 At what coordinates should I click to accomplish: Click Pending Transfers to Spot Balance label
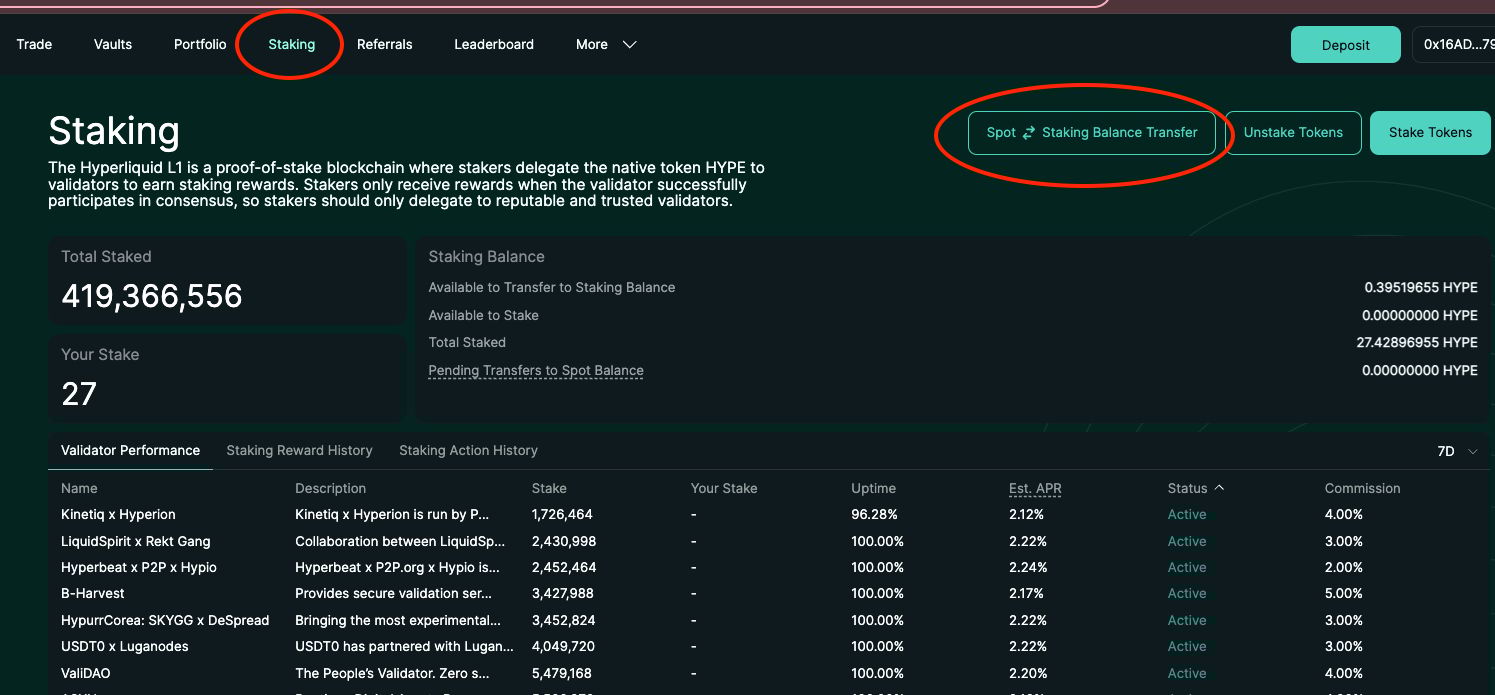pos(536,370)
